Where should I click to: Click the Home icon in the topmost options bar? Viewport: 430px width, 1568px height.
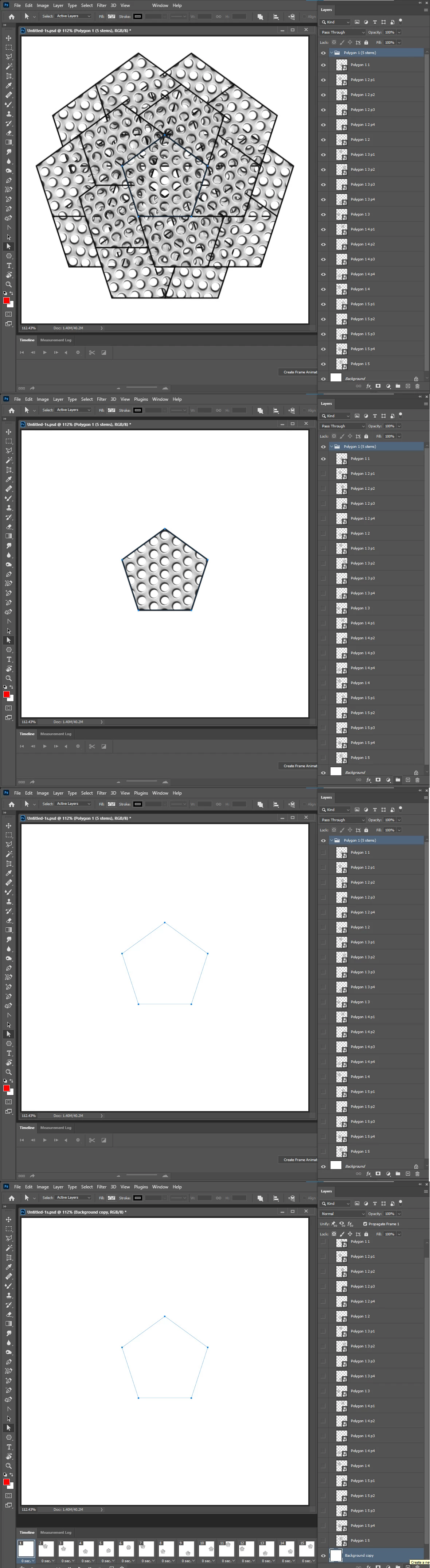tap(12, 16)
